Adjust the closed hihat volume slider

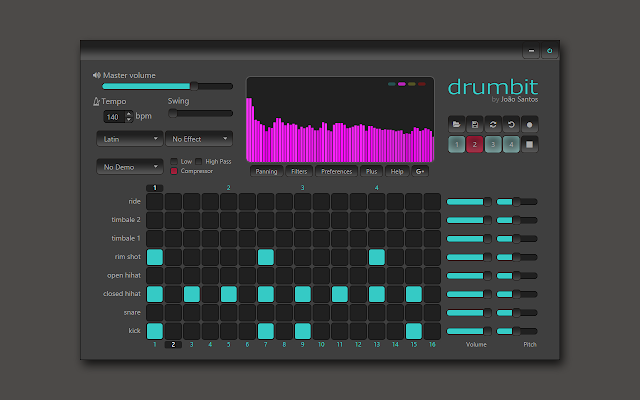(x=469, y=294)
